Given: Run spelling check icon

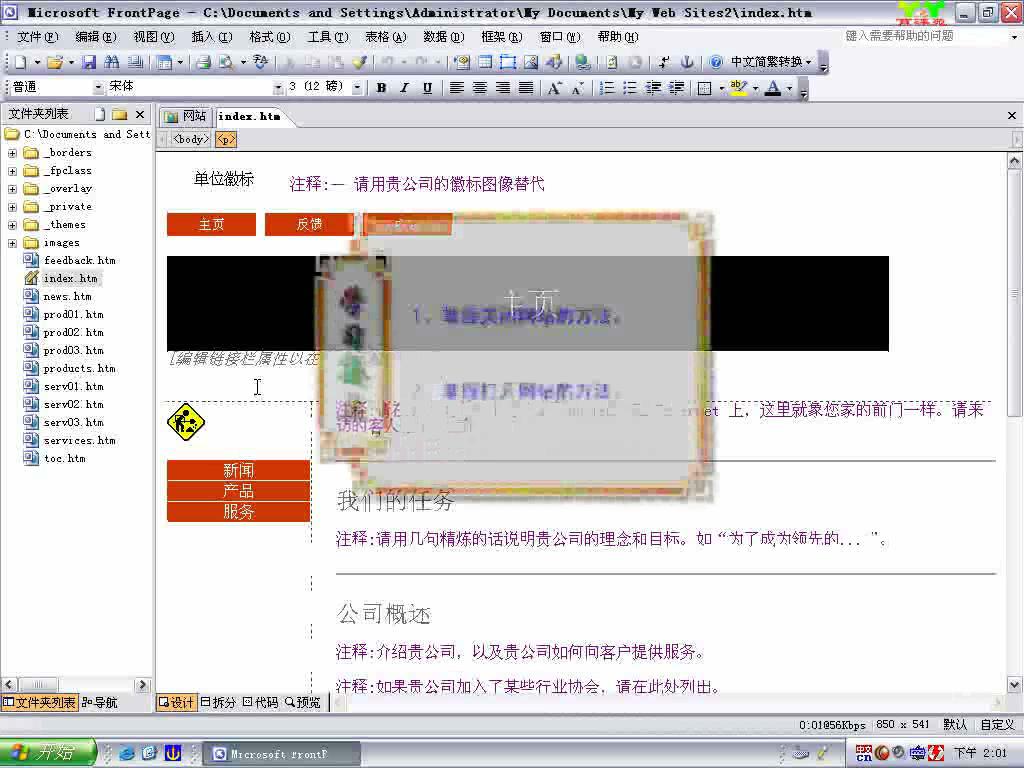Looking at the screenshot, I should click(261, 62).
